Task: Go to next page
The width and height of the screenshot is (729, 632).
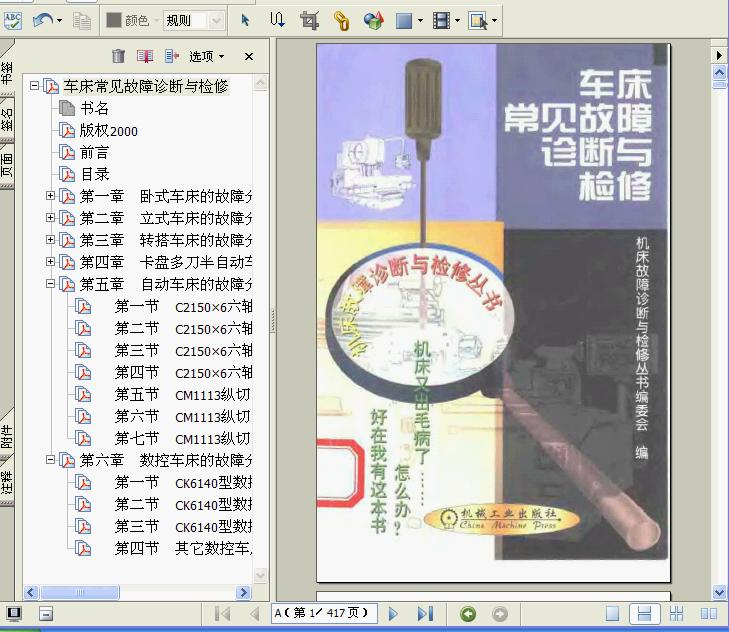Action: [393, 614]
